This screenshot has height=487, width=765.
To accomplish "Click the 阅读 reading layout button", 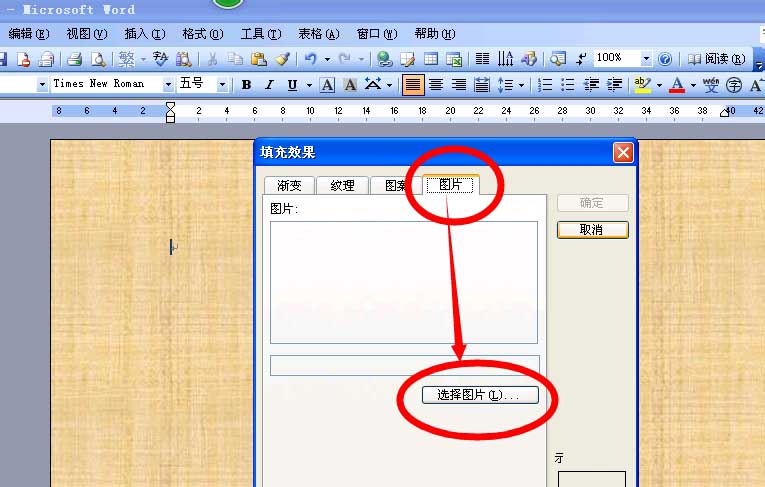I will click(716, 59).
